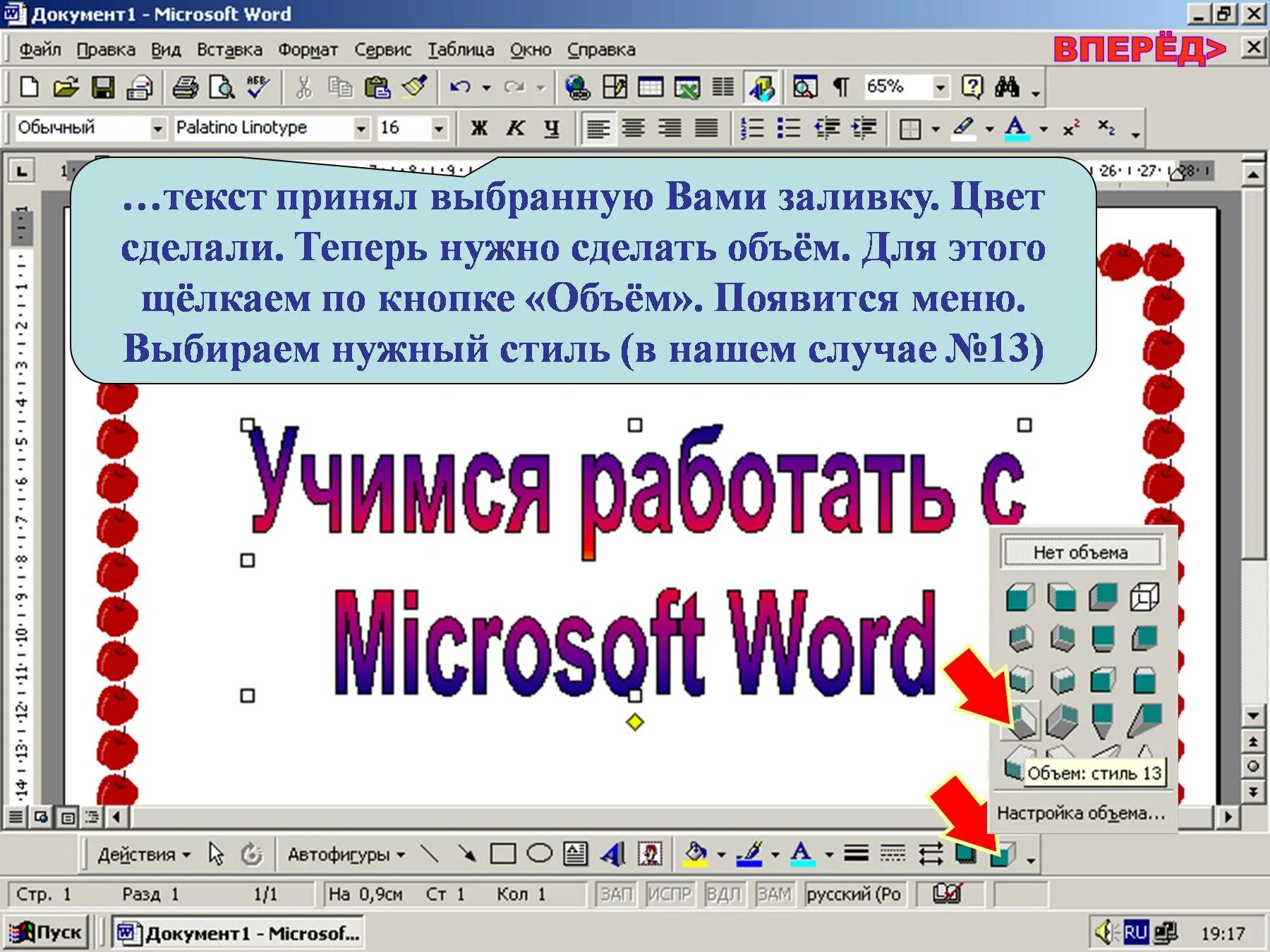Paste from clipboard icon
Screen dimensions: 1270x952
[x=377, y=87]
